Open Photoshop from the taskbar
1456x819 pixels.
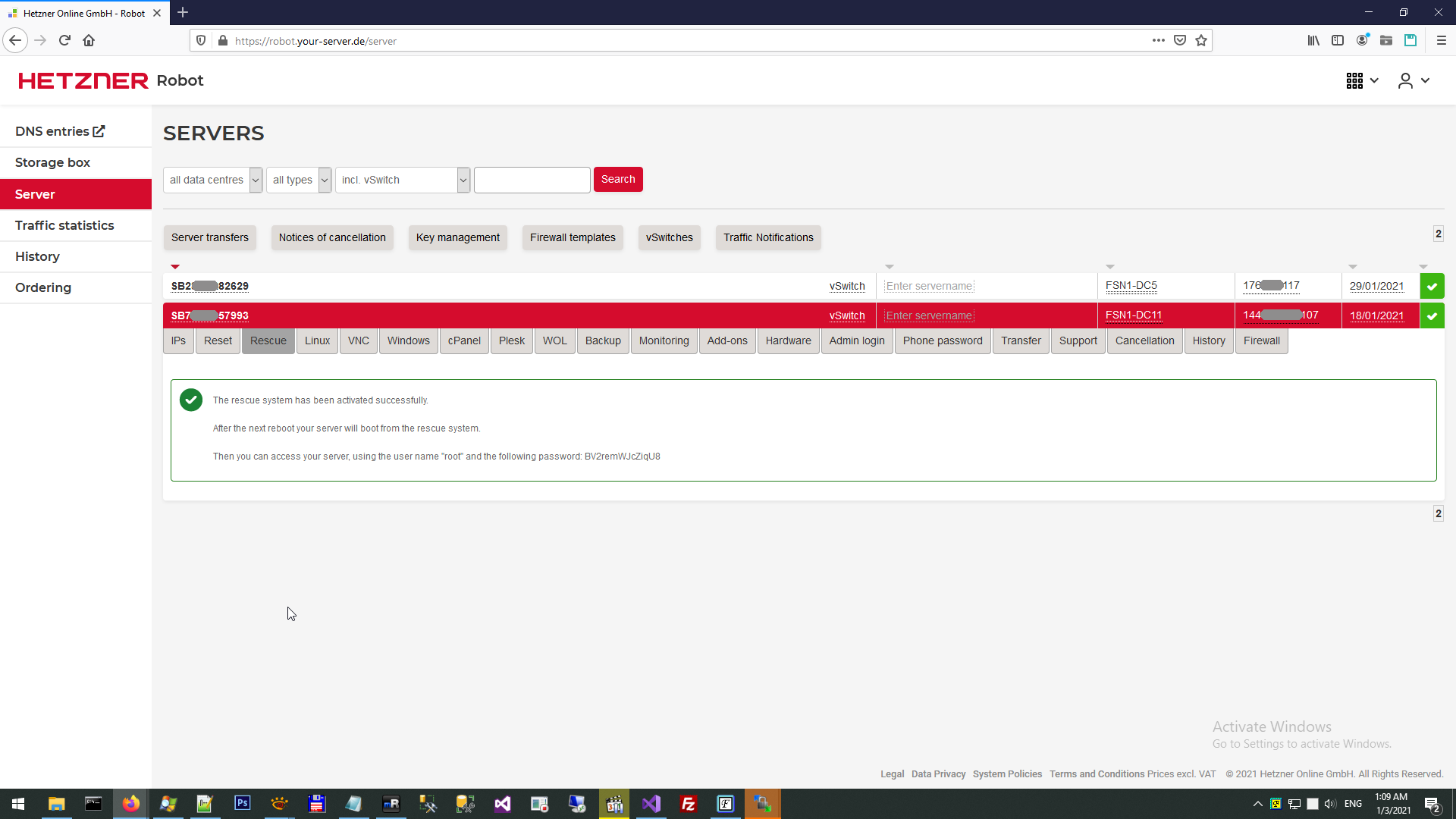(242, 804)
